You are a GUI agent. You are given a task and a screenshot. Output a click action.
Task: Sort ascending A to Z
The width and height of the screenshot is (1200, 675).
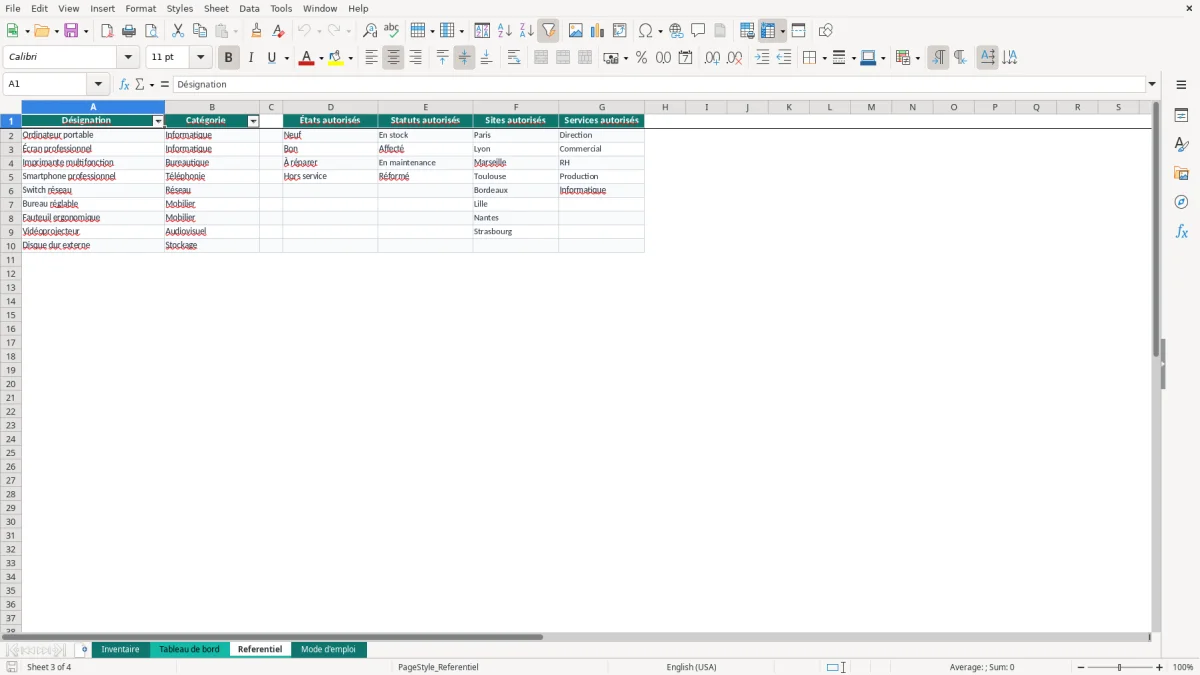pyautogui.click(x=505, y=30)
